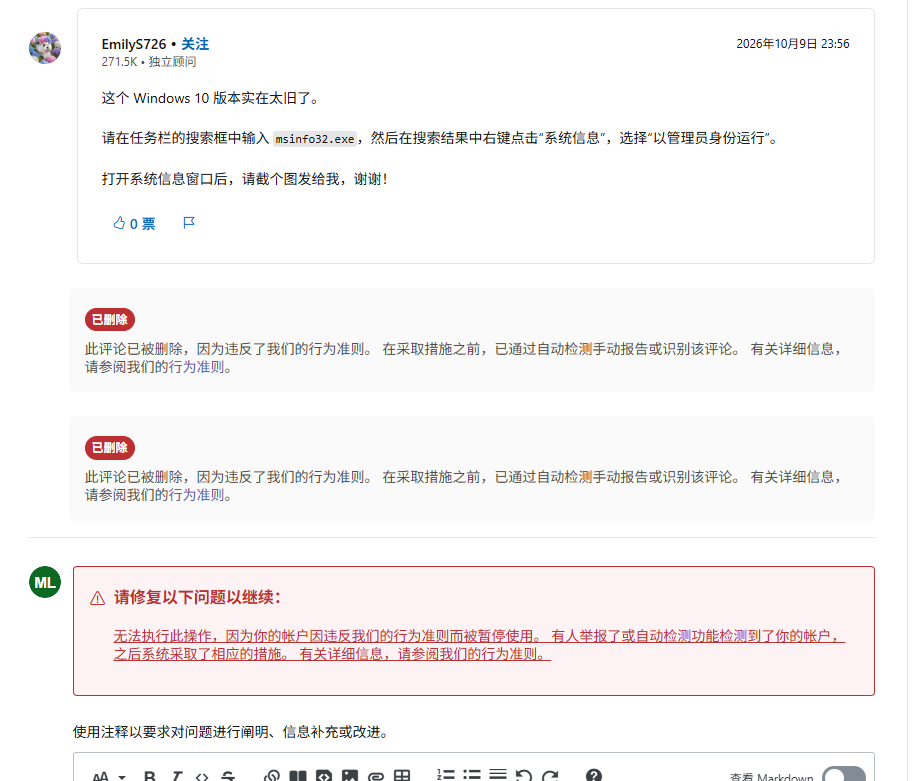Create a bulleted list
Viewport: 917px width, 781px height.
(472, 776)
